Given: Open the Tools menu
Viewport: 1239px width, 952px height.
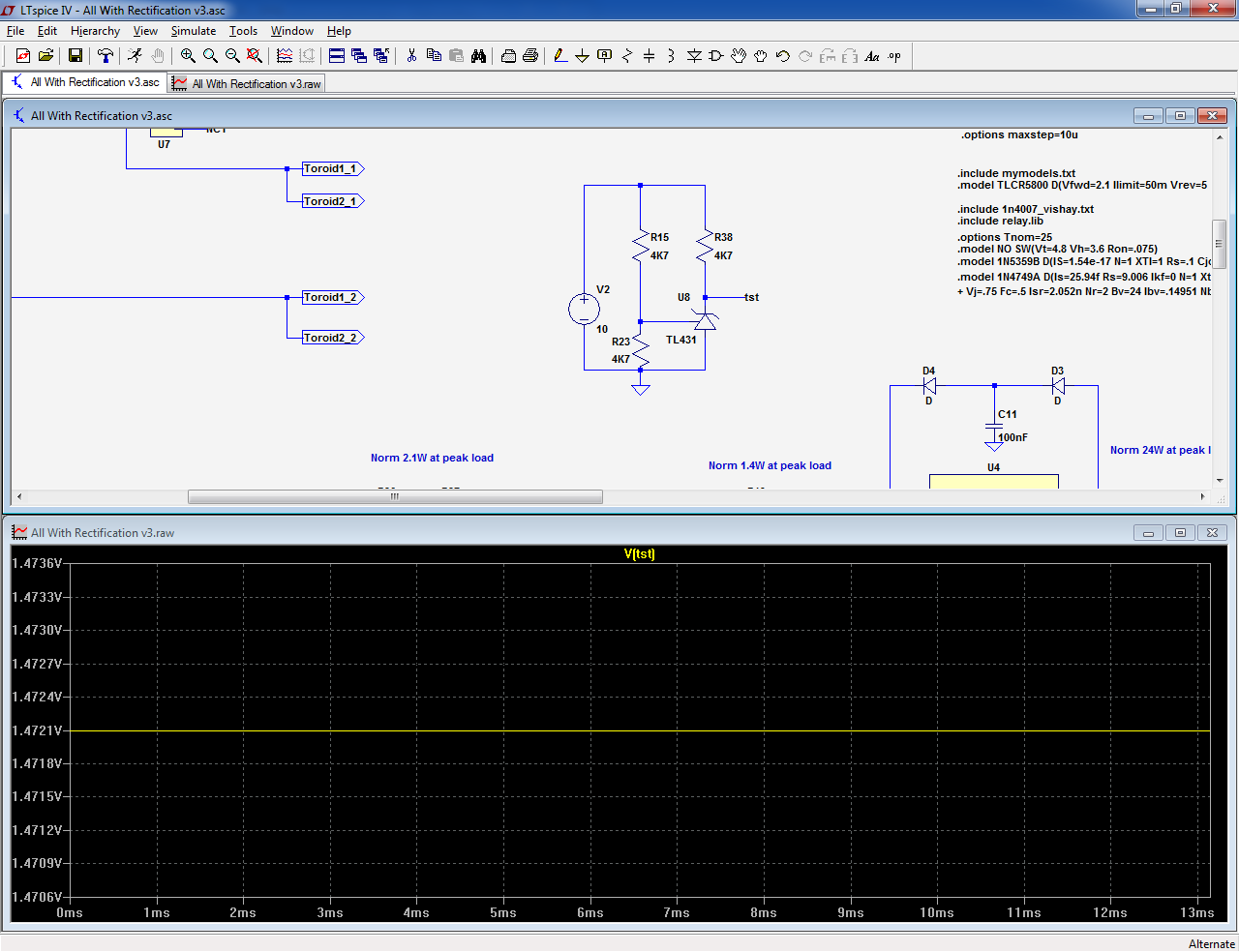Looking at the screenshot, I should [x=243, y=31].
